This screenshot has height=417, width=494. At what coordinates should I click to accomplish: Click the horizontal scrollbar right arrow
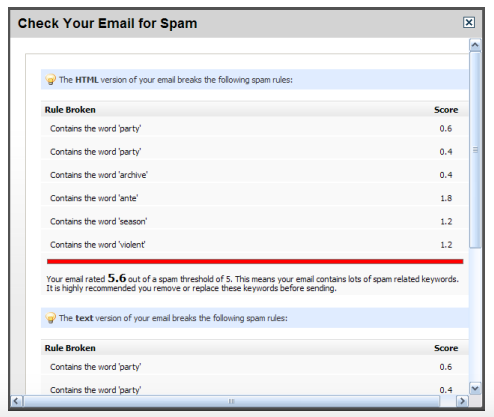[462, 401]
